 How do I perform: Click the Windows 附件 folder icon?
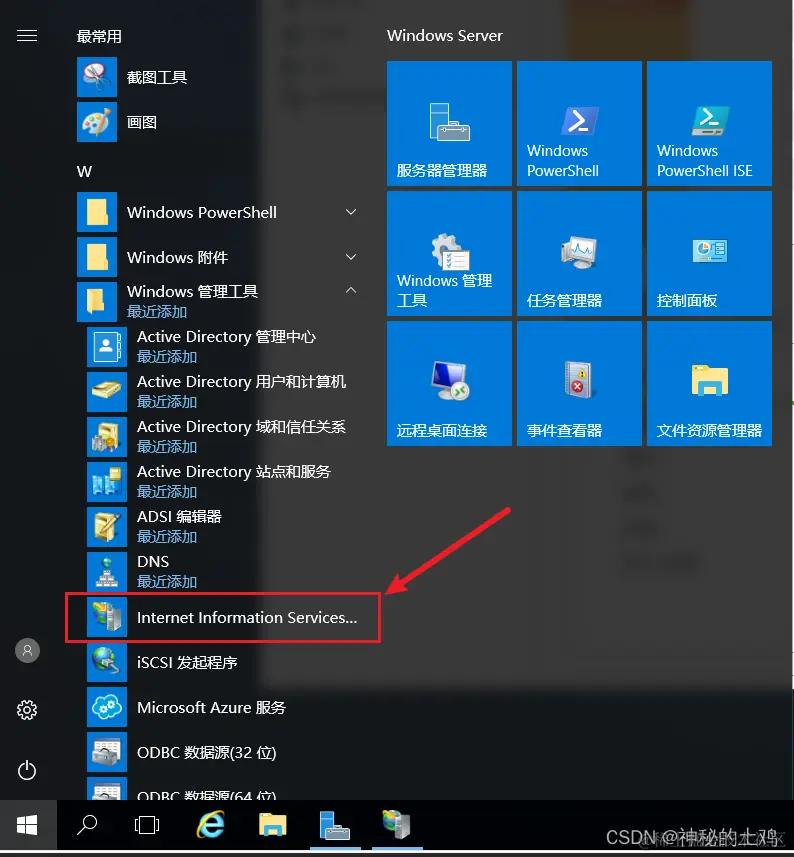coord(97,257)
